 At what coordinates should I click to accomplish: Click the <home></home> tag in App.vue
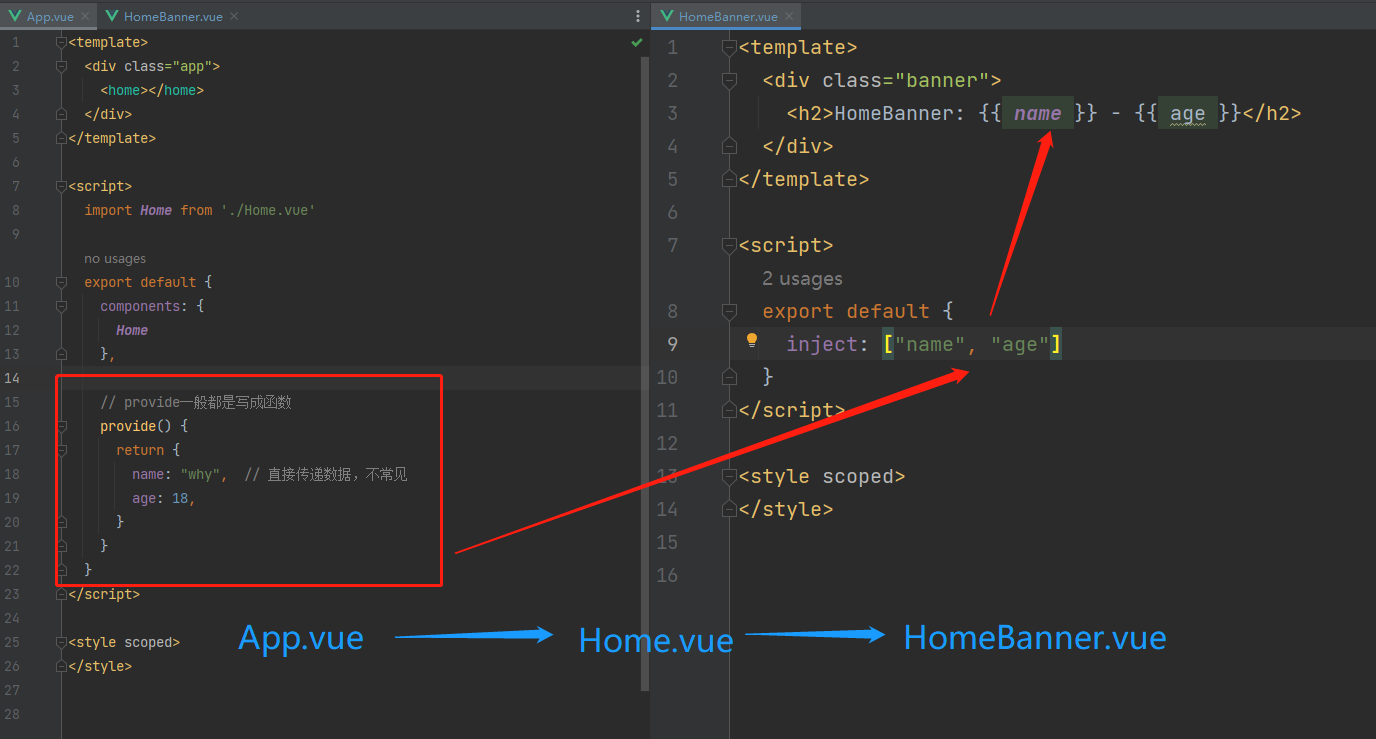pos(152,90)
